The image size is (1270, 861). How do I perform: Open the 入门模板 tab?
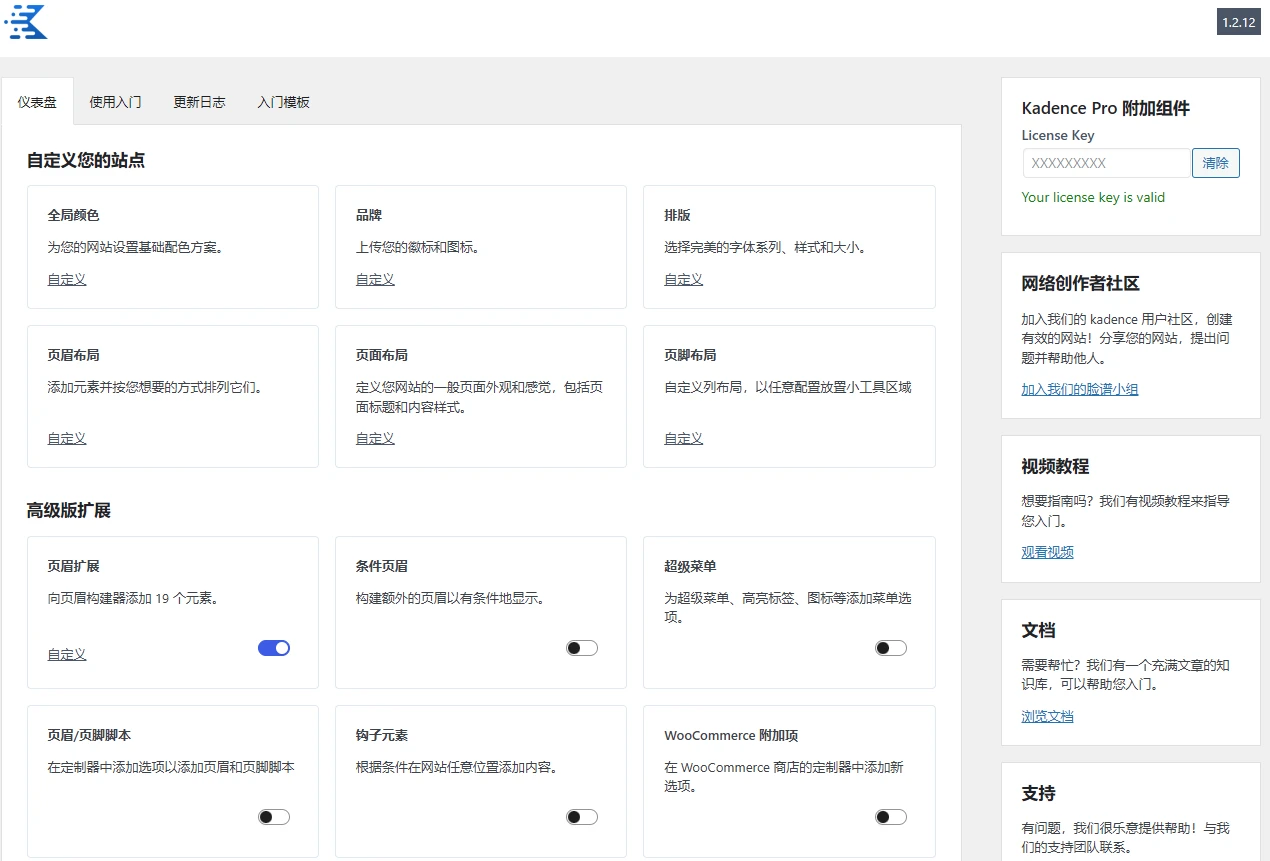283,101
